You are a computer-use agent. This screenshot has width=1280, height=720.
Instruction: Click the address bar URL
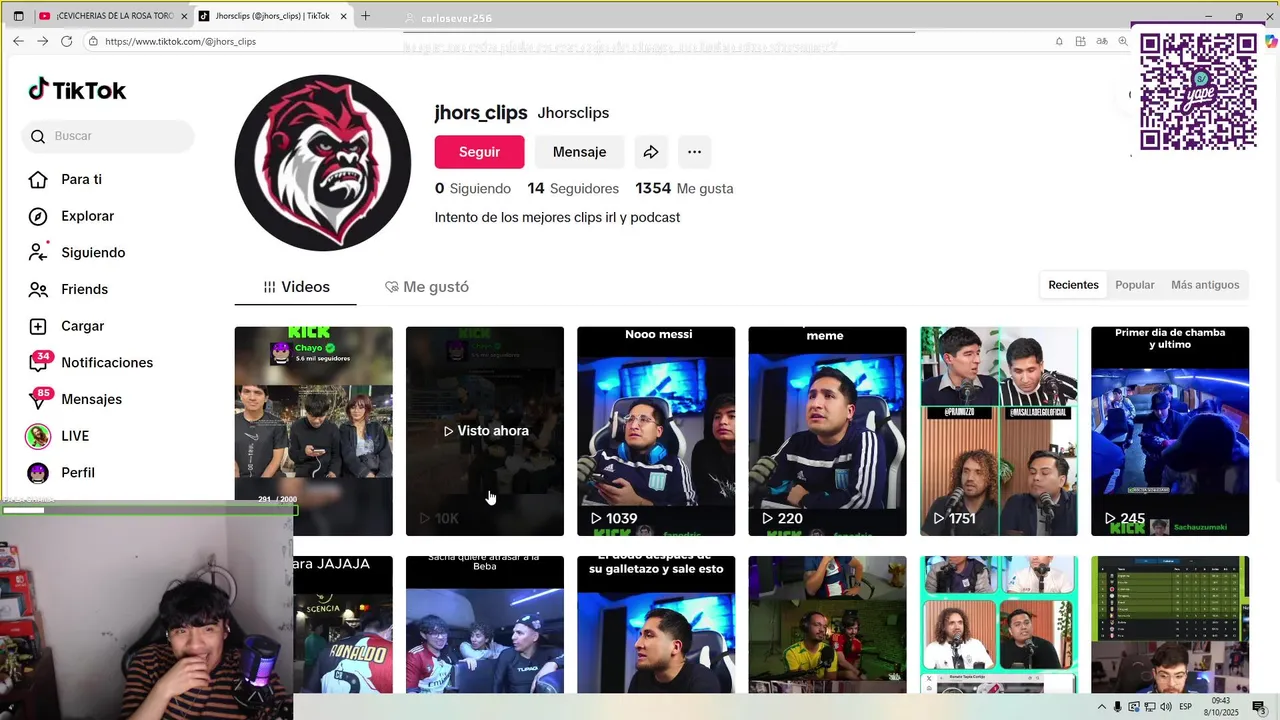(180, 41)
